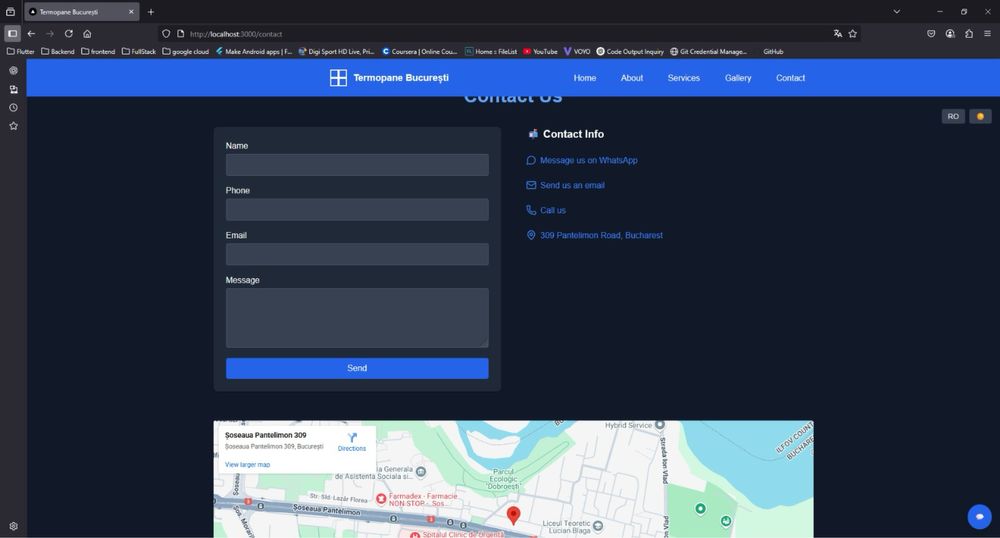Click Farmadex Farmacie marker on map
Image resolution: width=1000 pixels, height=538 pixels.
click(x=381, y=499)
